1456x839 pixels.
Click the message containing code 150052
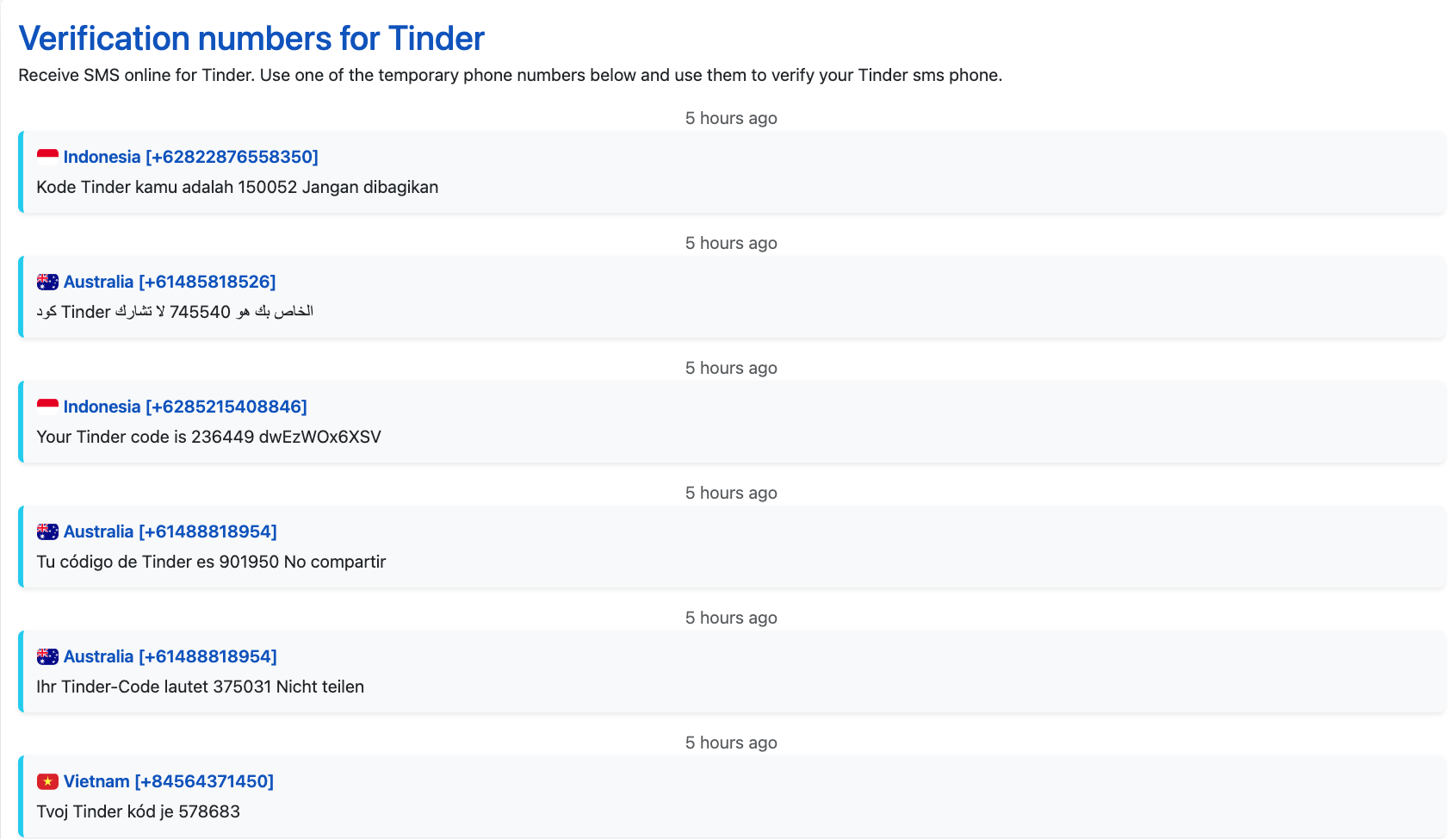pyautogui.click(x=238, y=187)
